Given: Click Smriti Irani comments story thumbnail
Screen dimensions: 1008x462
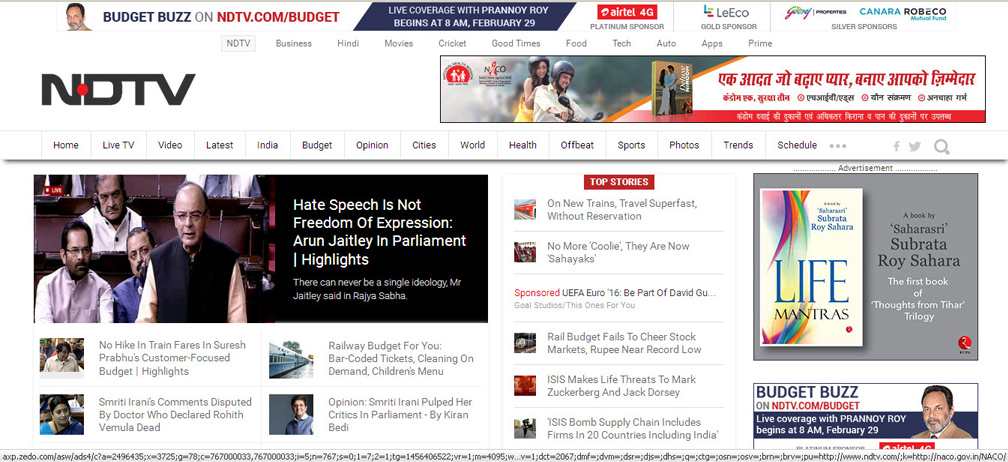Looking at the screenshot, I should (62, 414).
